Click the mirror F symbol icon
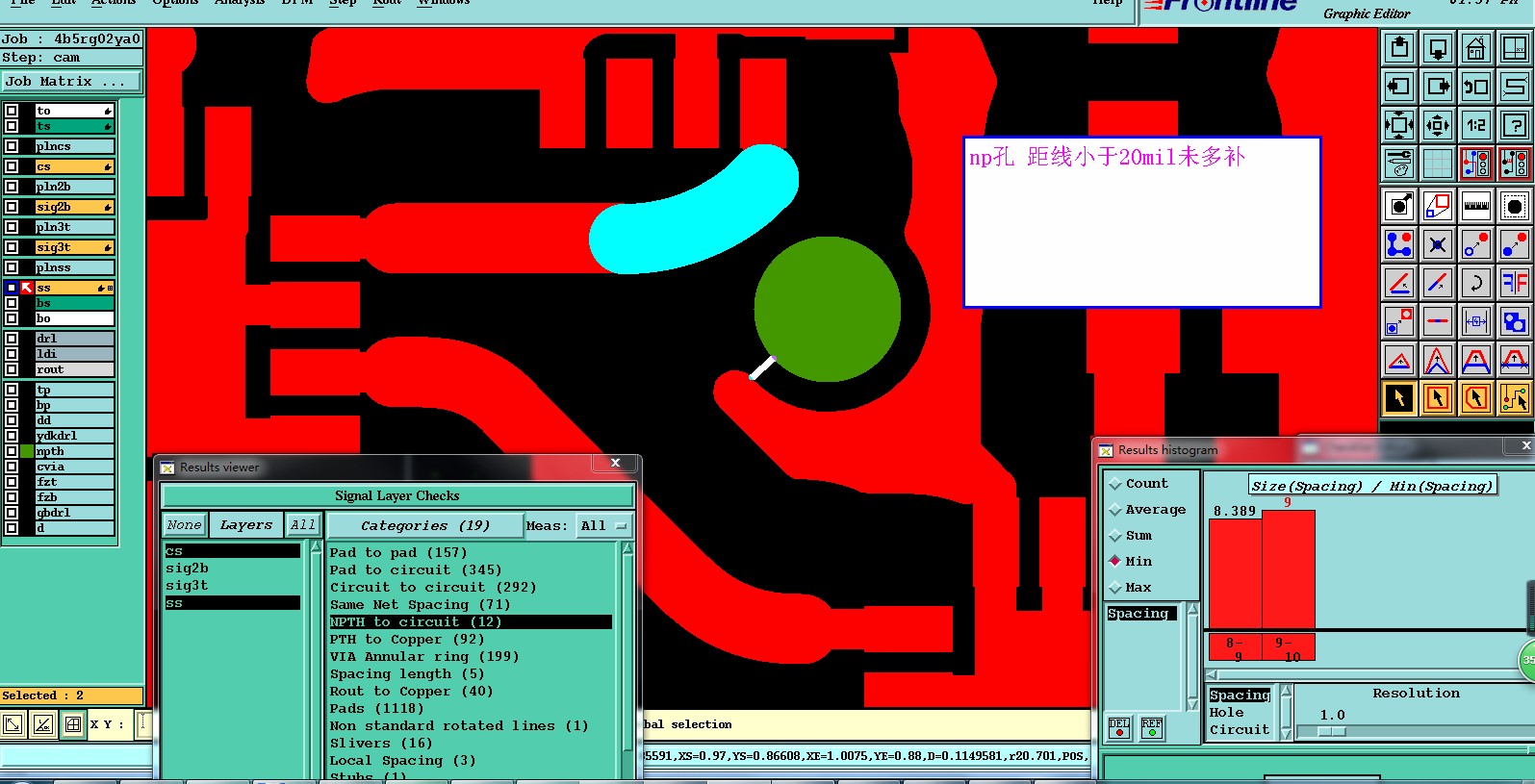Image resolution: width=1535 pixels, height=784 pixels. coord(1515,283)
